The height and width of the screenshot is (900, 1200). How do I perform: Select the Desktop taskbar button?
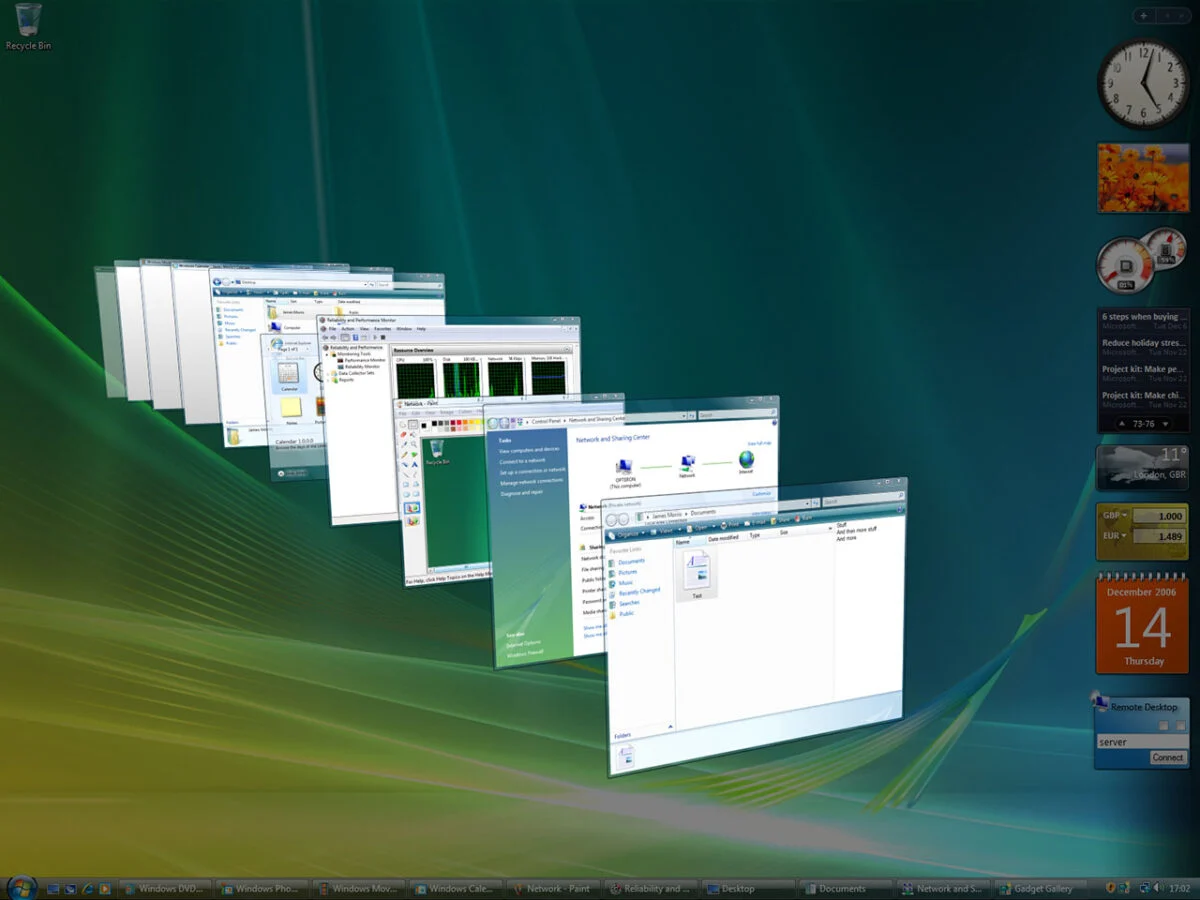(x=747, y=888)
